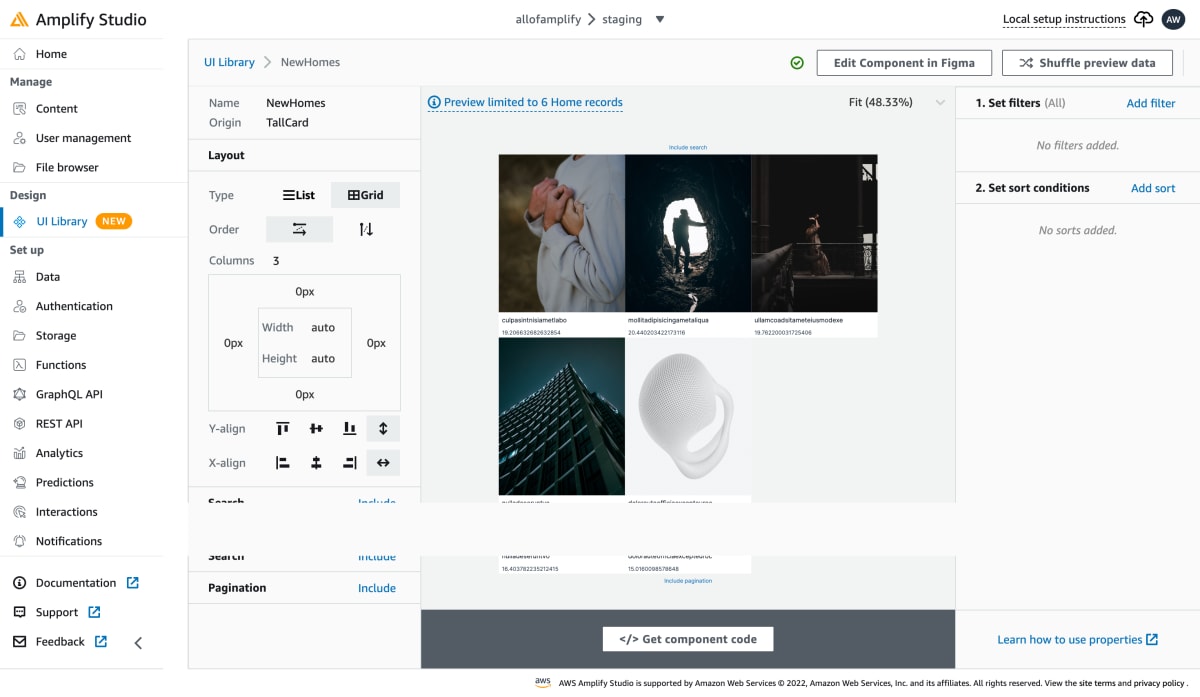Click Add sort link
This screenshot has height=697, width=1200.
tap(1153, 188)
